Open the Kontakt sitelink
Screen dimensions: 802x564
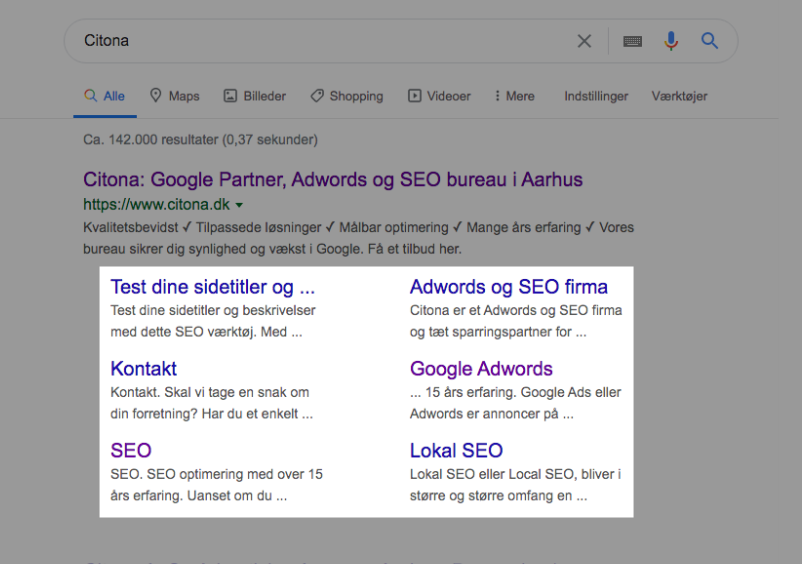point(144,369)
